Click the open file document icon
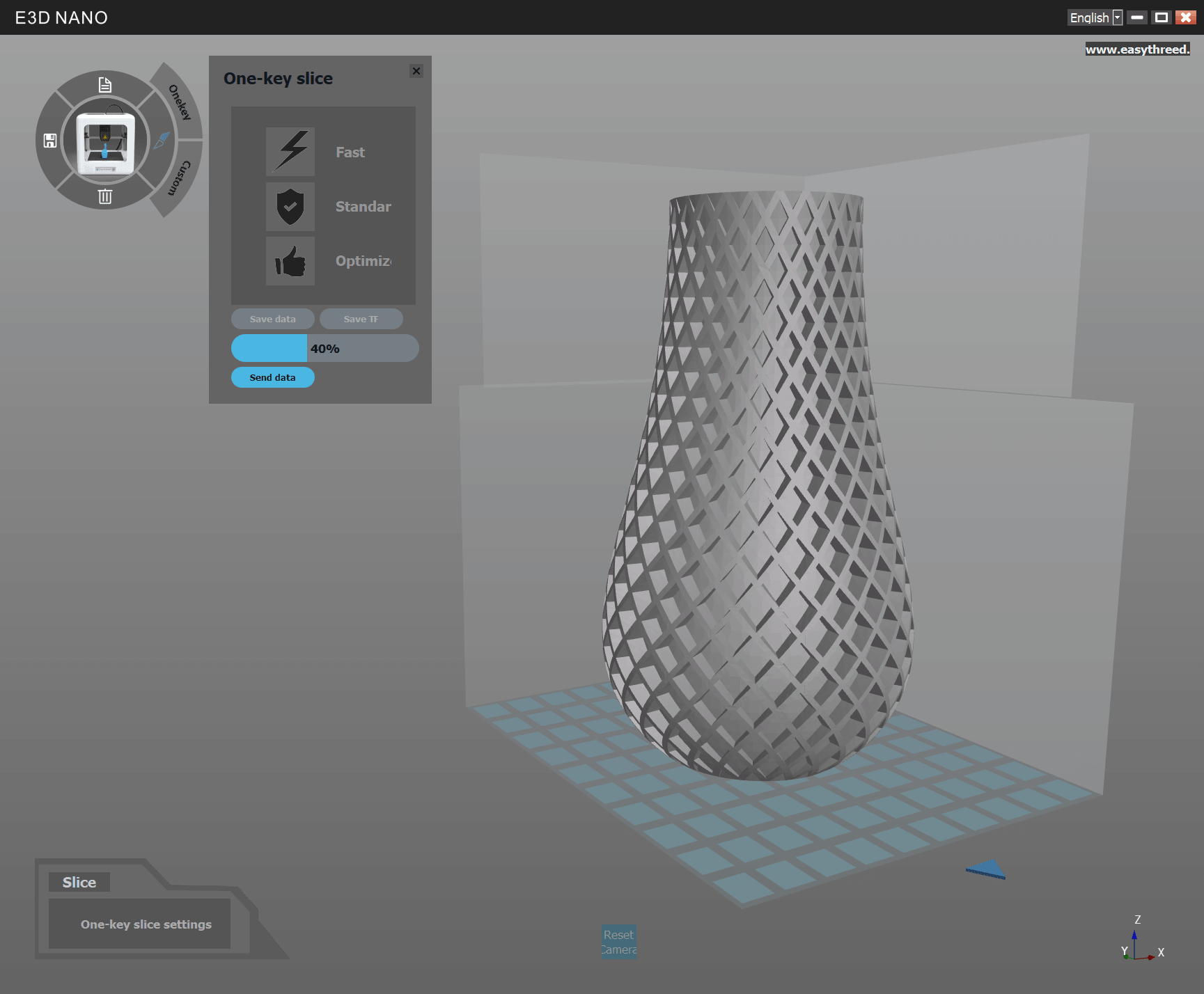The width and height of the screenshot is (1204, 994). point(105,85)
